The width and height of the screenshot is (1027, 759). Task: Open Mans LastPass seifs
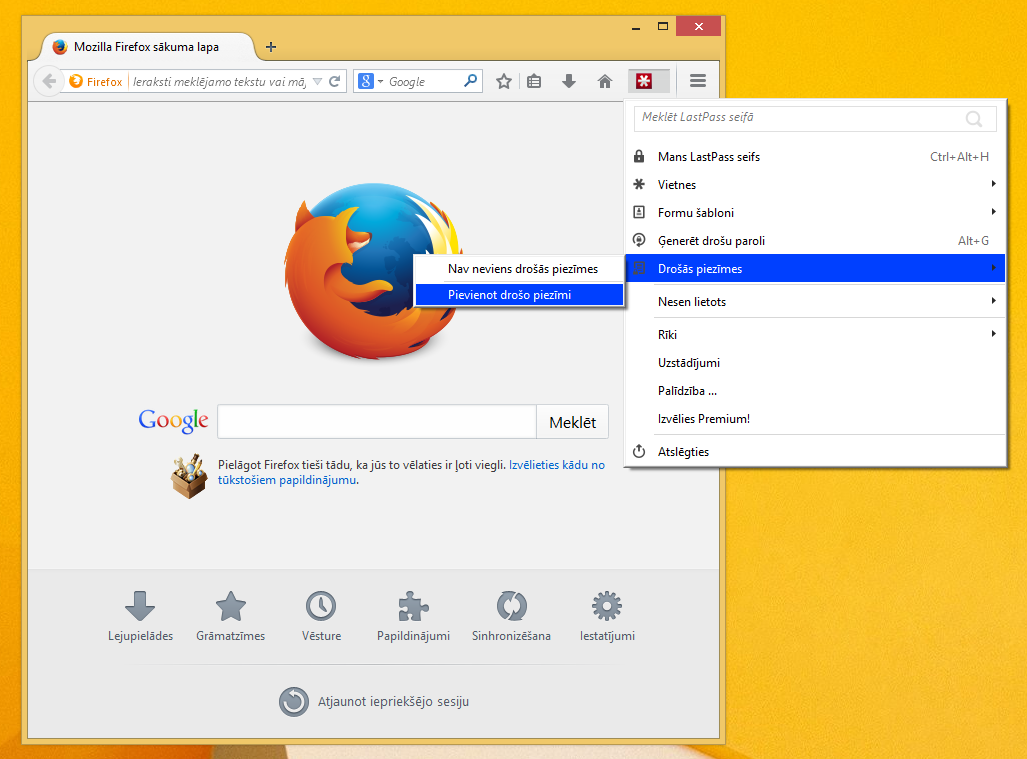tap(815, 157)
